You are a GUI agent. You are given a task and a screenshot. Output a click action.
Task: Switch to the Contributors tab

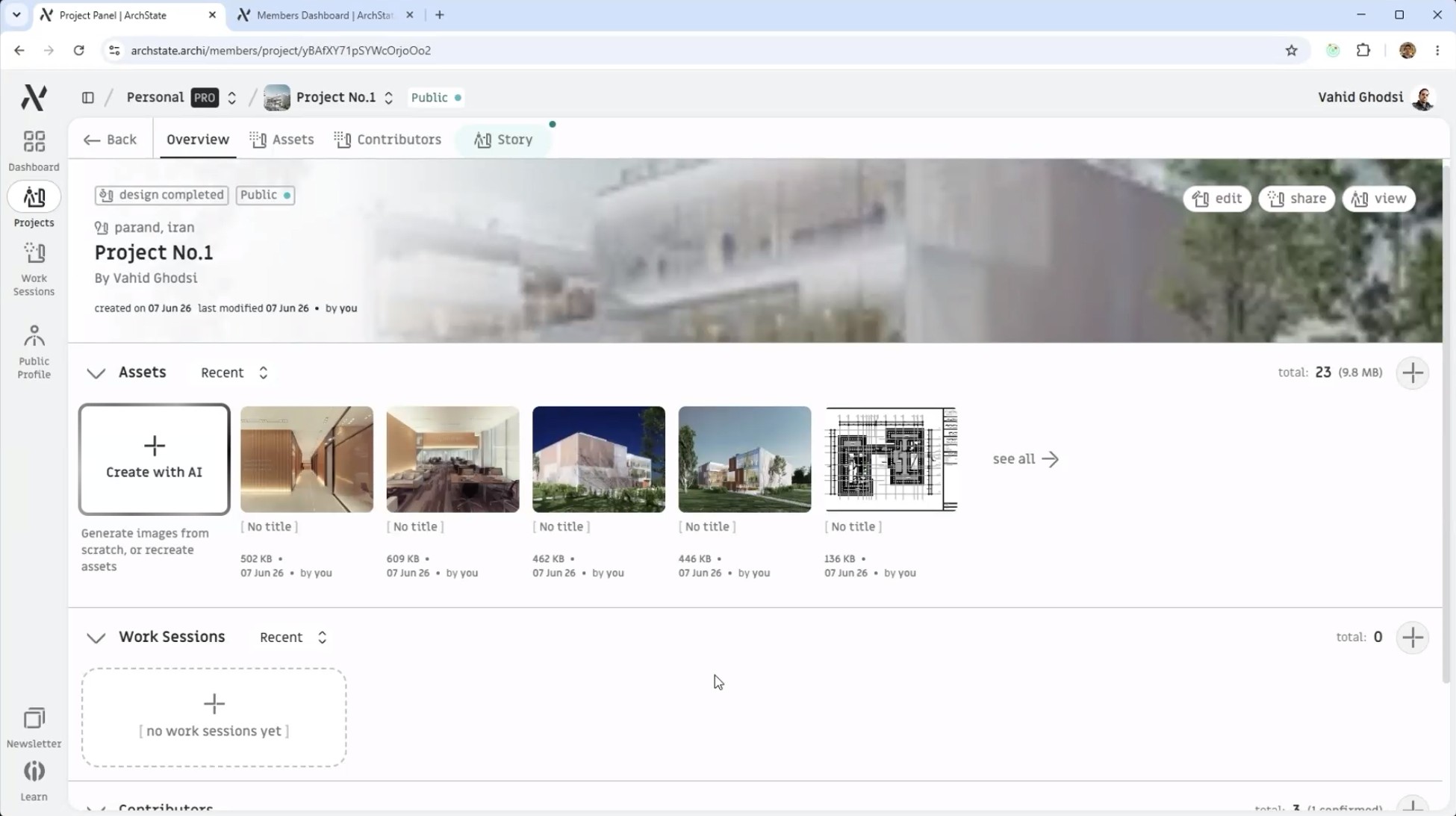click(388, 140)
